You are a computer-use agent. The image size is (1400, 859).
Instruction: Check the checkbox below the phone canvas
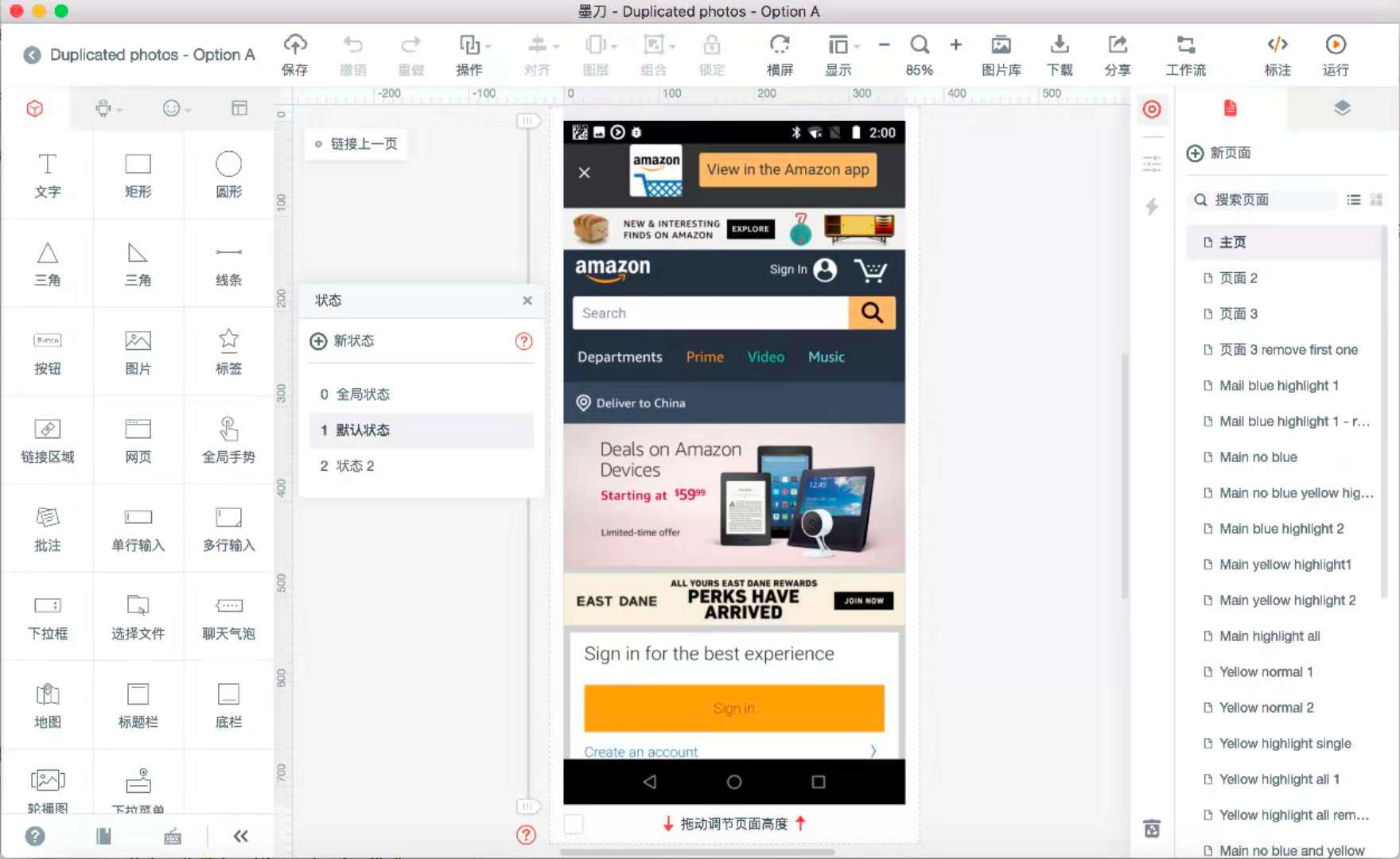coord(574,825)
